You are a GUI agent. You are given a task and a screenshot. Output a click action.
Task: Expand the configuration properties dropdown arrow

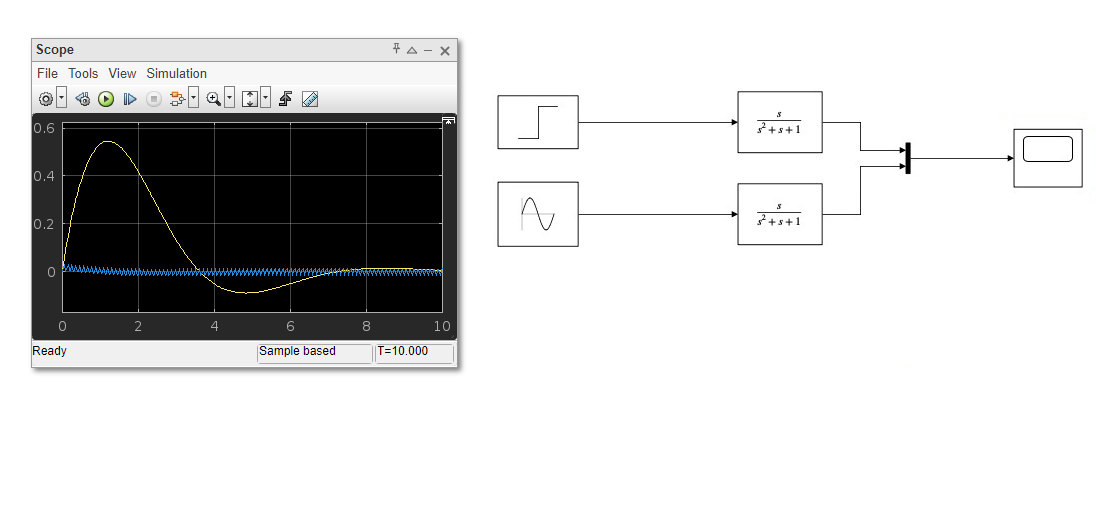(x=62, y=99)
